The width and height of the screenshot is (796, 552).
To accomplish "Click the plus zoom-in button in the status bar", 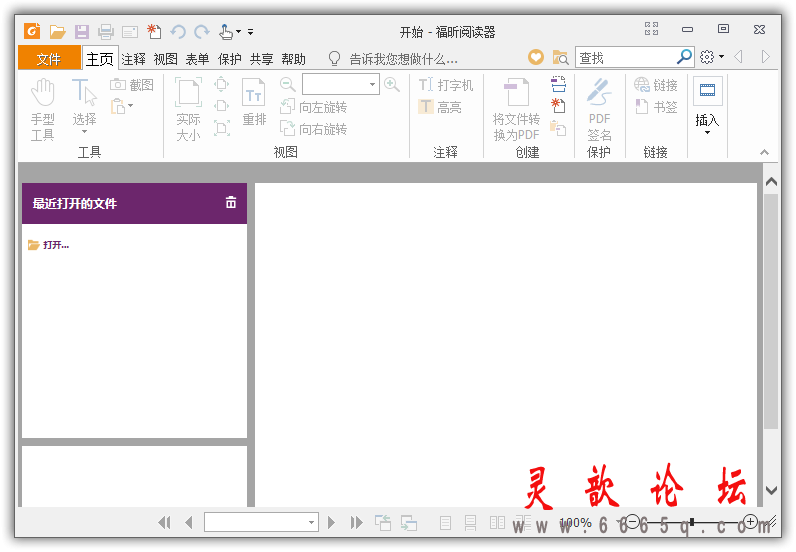I will [x=750, y=521].
